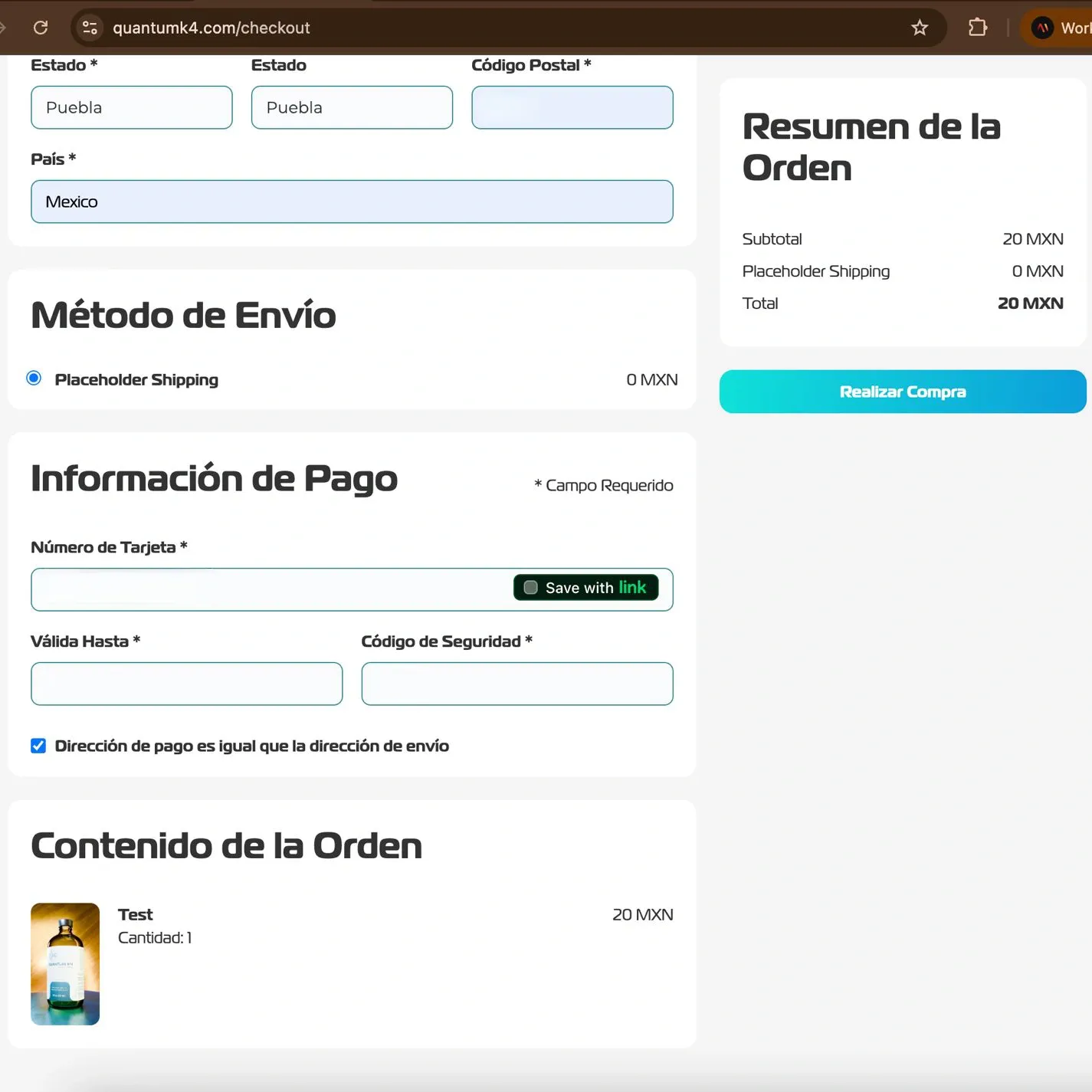This screenshot has width=1092, height=1092.
Task: Click the Código Postal field
Action: click(x=572, y=107)
